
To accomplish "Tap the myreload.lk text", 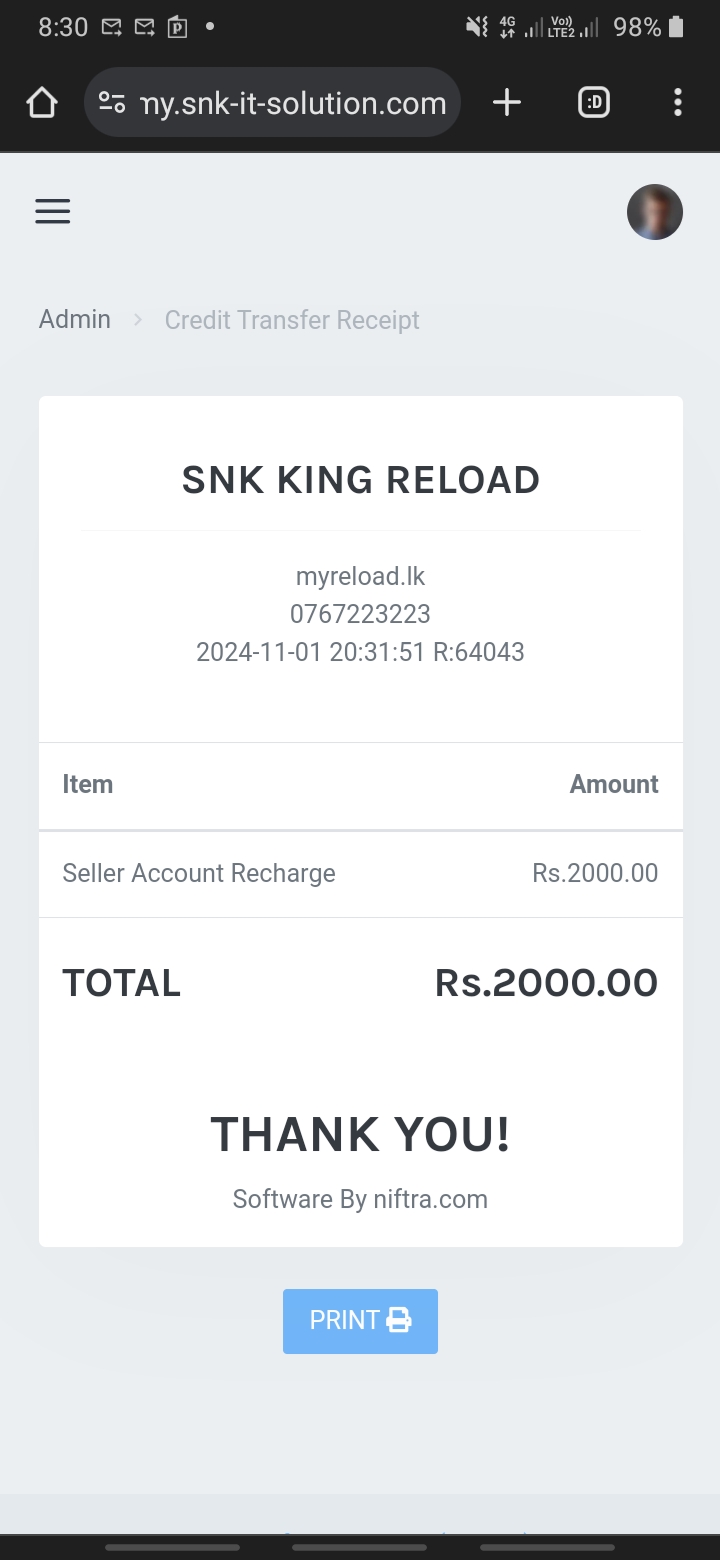I will click(360, 576).
